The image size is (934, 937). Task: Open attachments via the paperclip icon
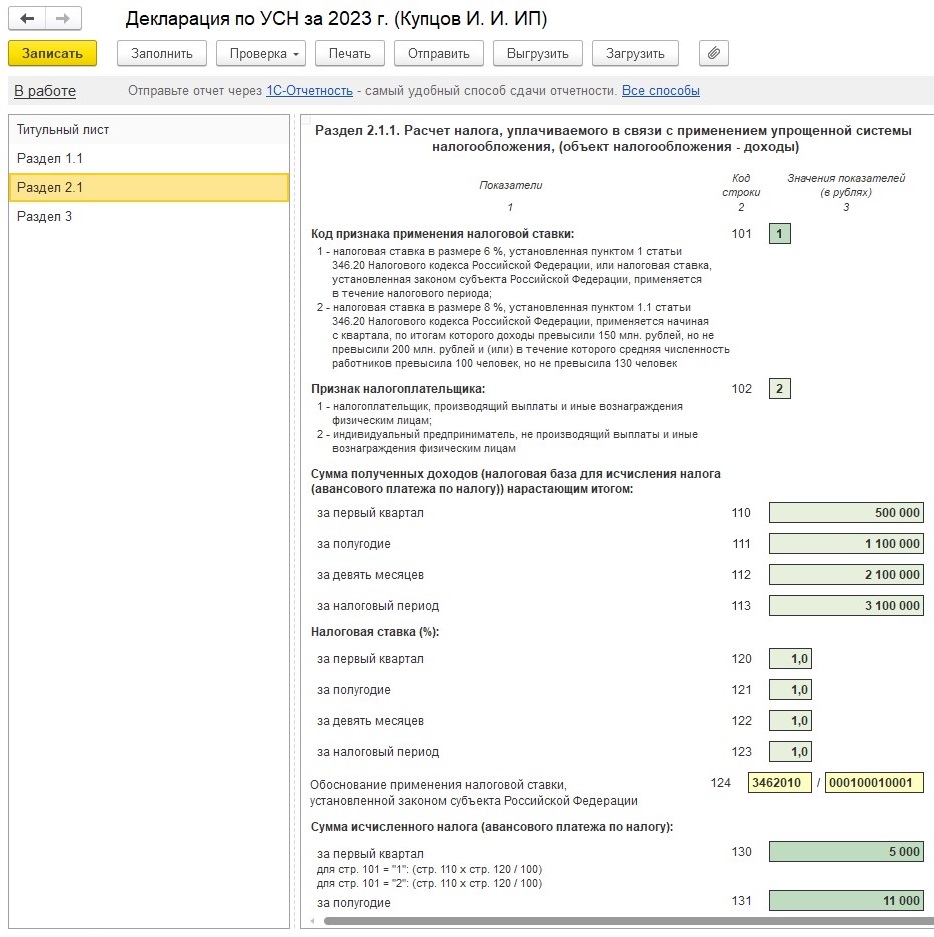713,53
